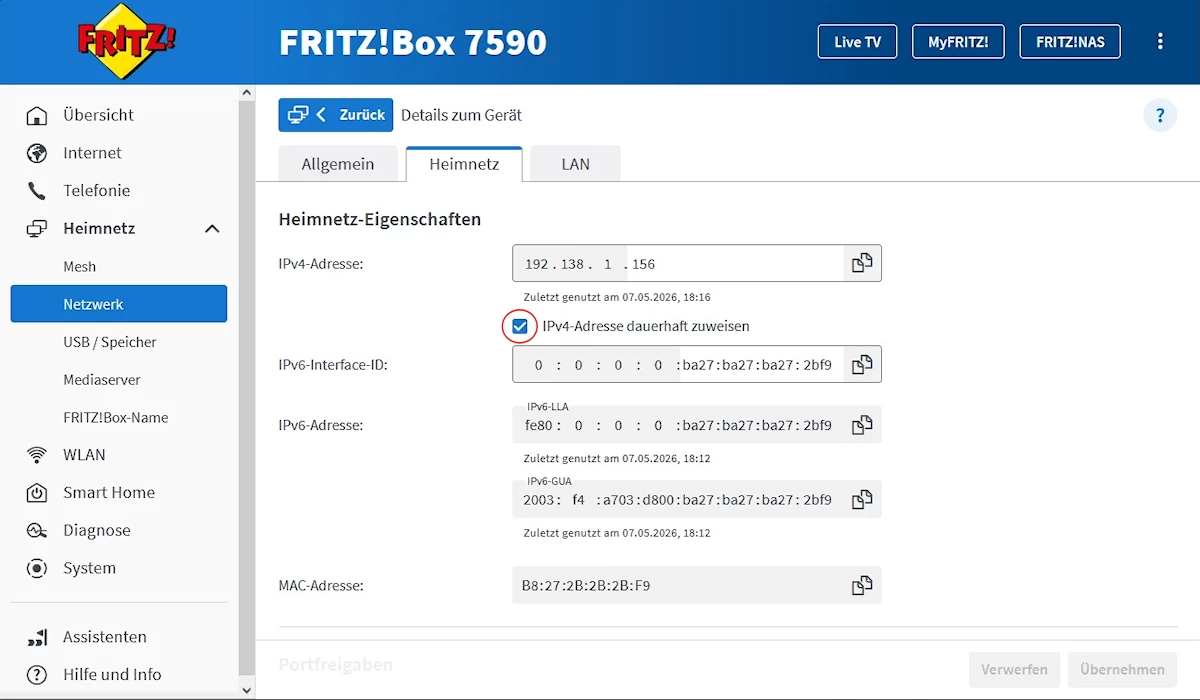Click the Diagnose icon in sidebar
1200x700 pixels.
tap(37, 531)
